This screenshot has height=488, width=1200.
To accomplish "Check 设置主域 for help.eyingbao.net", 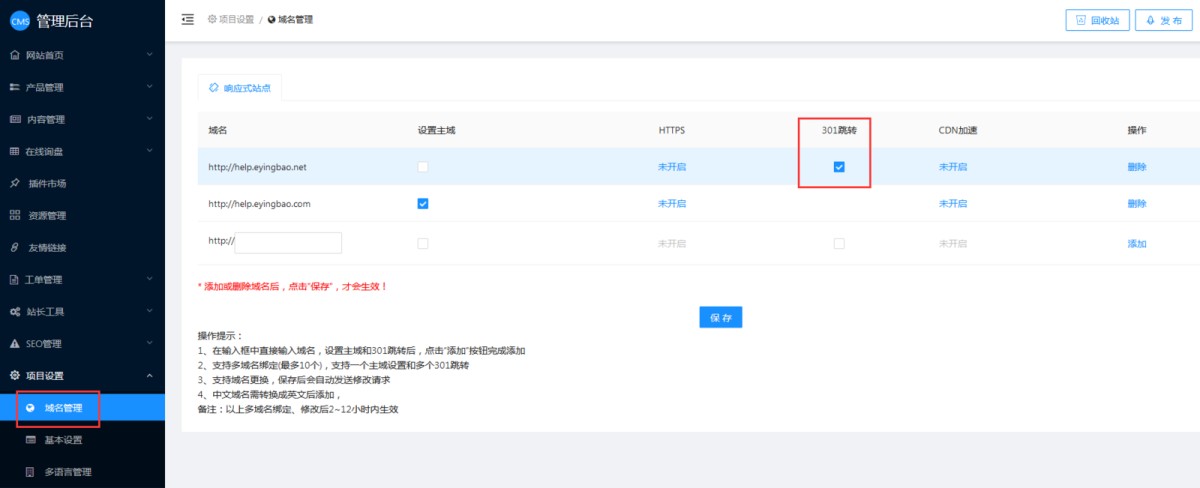I will [x=423, y=167].
